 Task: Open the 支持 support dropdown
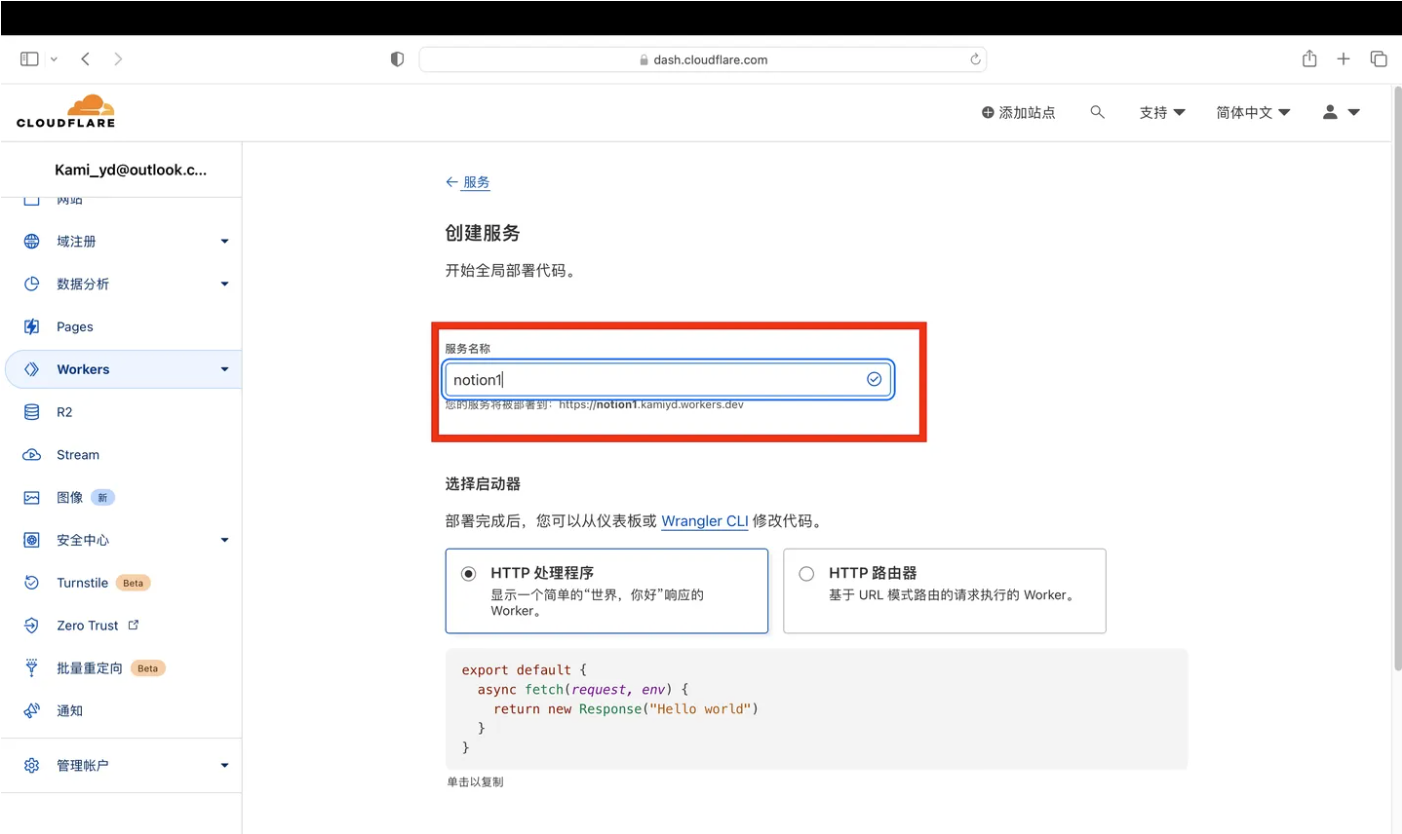point(1161,113)
